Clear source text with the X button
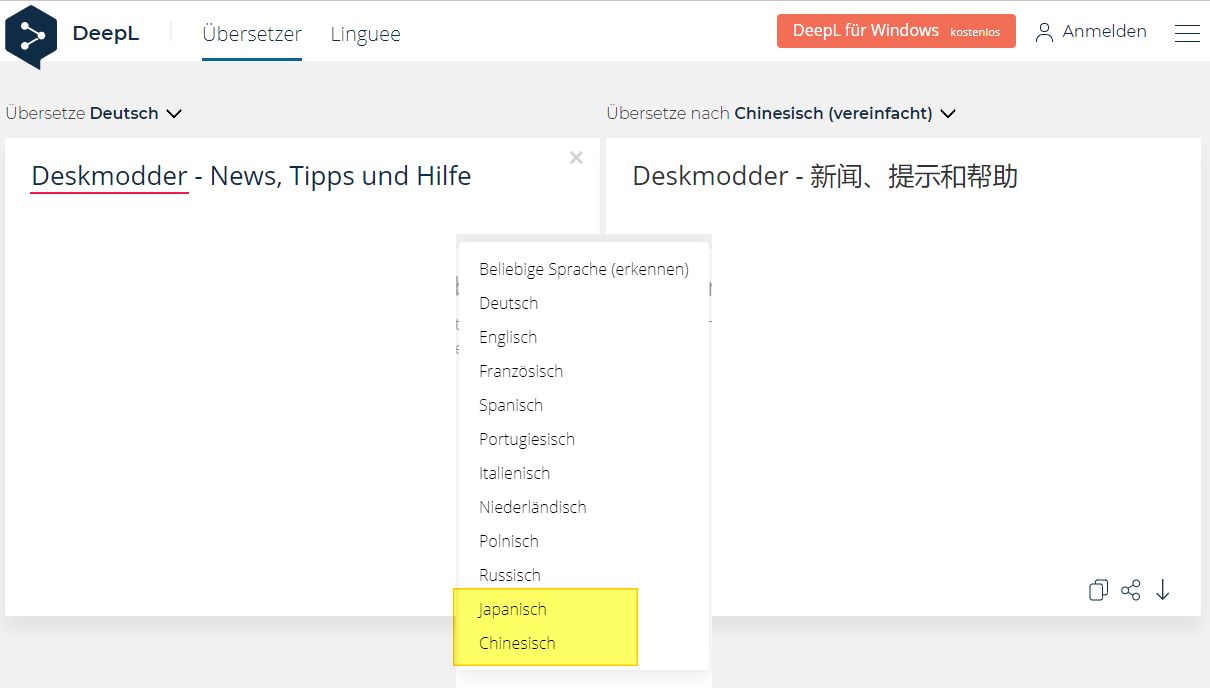1210x688 pixels. click(576, 157)
